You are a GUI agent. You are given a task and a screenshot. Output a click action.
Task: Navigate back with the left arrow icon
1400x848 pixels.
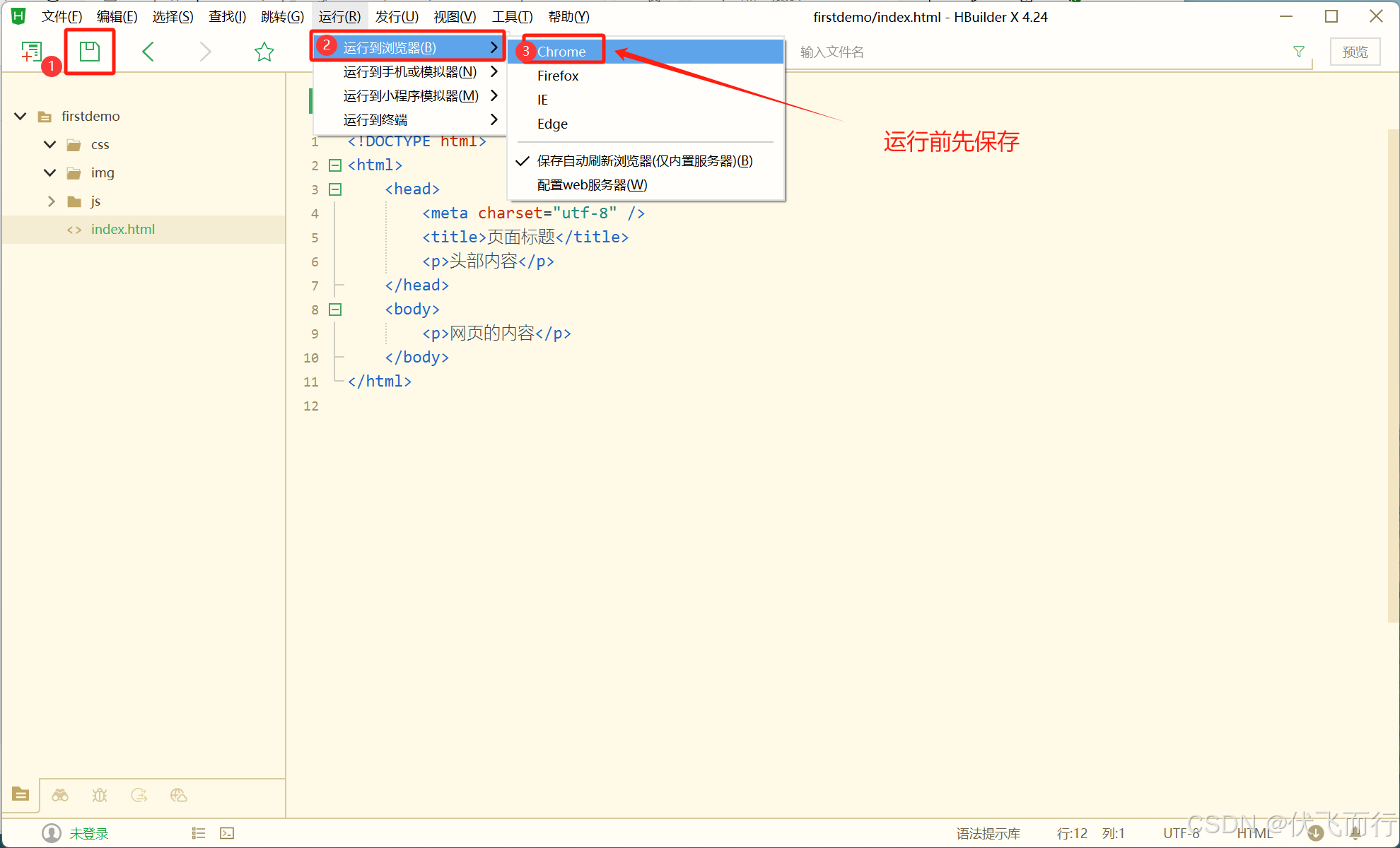tap(148, 51)
